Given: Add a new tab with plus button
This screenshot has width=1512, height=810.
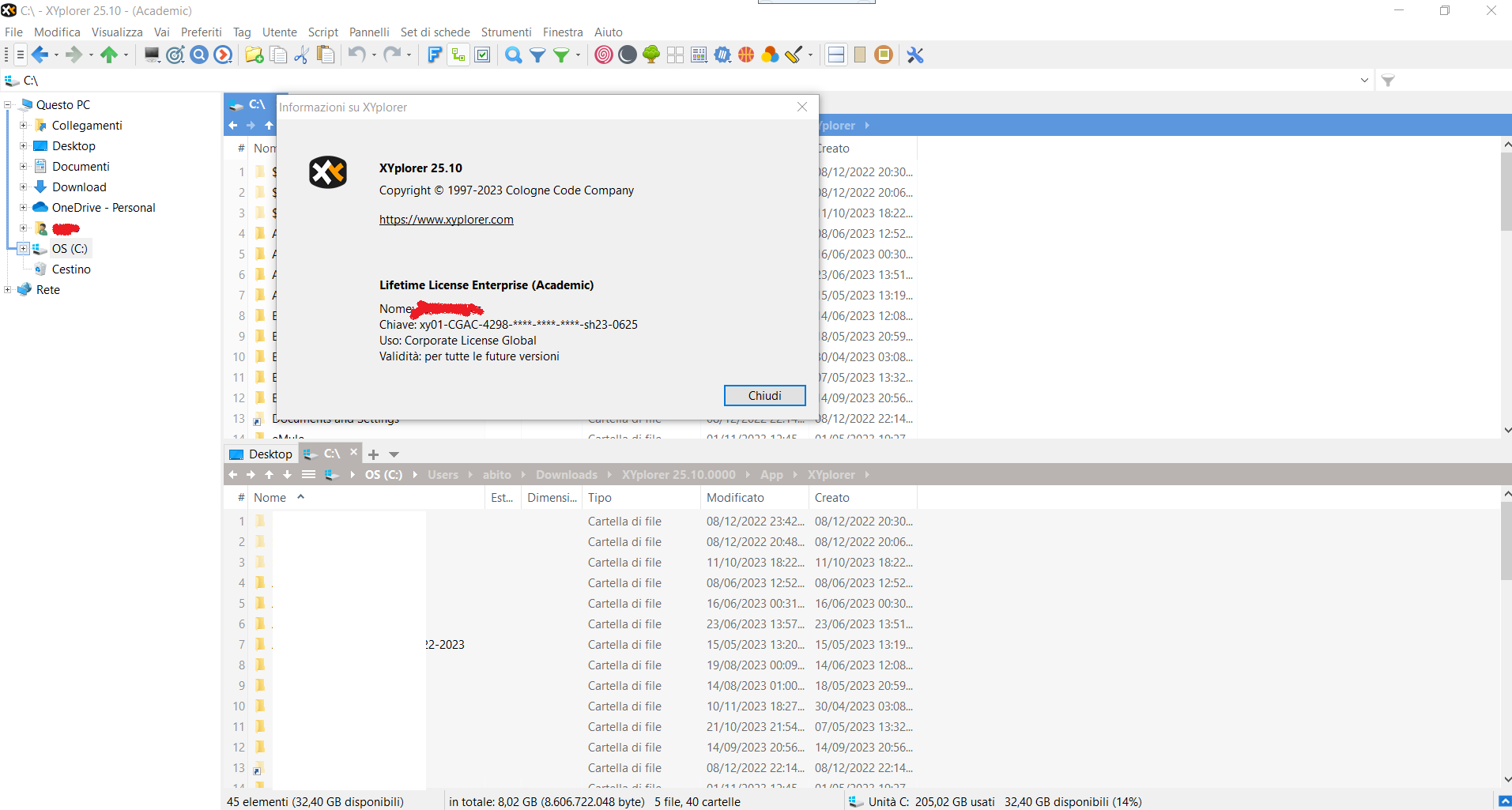Looking at the screenshot, I should coord(374,454).
